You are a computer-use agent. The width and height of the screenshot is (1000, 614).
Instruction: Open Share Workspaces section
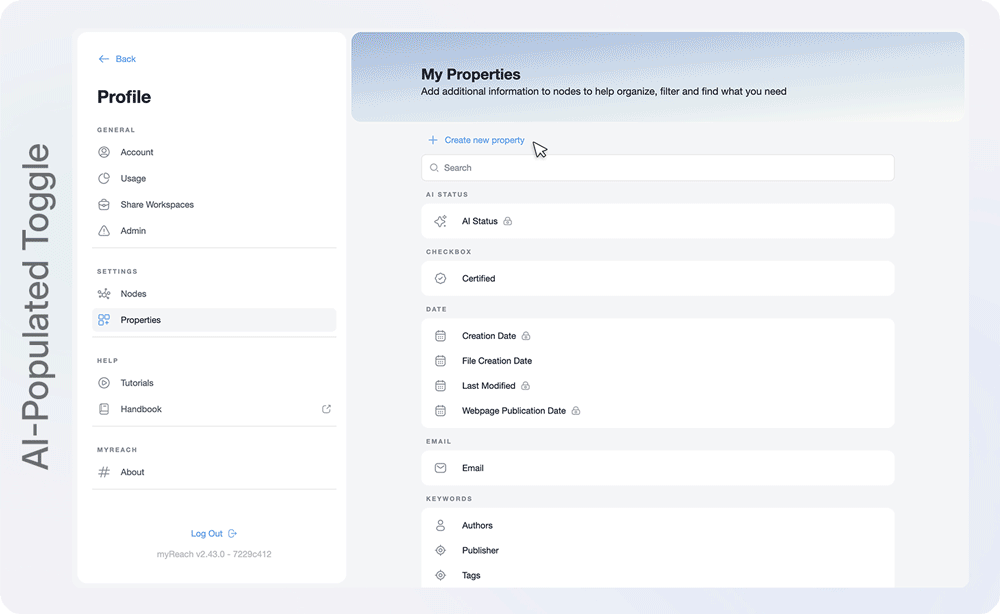click(x=156, y=204)
